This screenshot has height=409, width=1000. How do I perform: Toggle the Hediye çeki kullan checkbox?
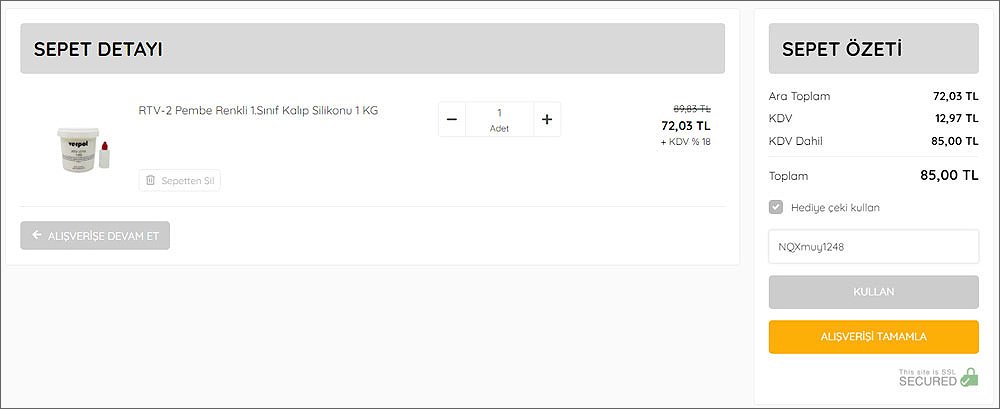776,207
